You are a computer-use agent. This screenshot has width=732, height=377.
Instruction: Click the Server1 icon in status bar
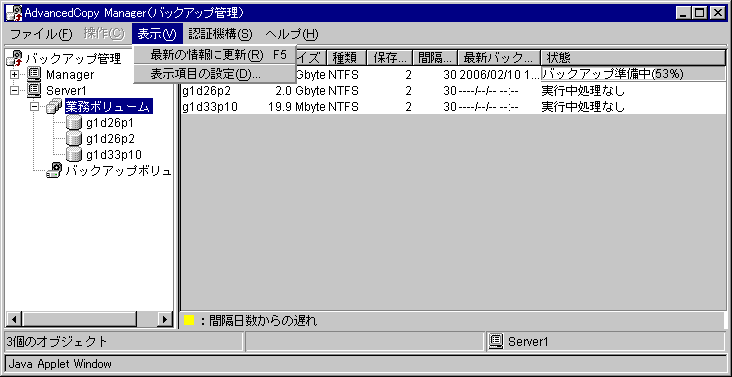[x=496, y=342]
